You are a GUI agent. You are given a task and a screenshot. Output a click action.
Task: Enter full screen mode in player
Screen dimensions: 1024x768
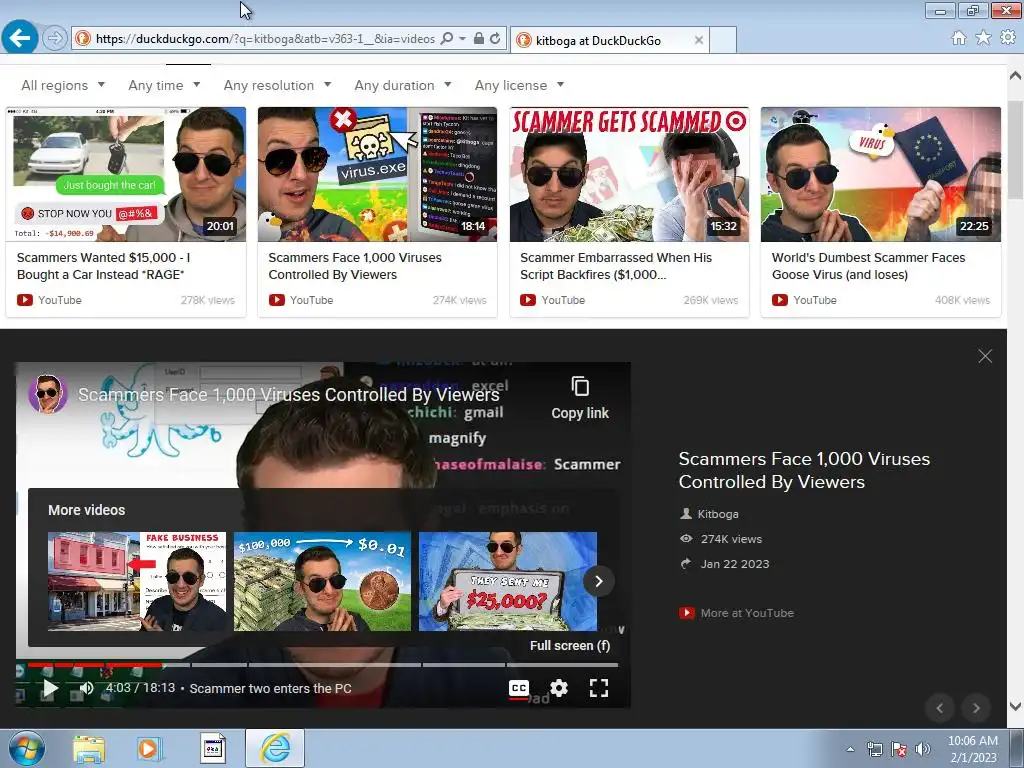[x=599, y=688]
